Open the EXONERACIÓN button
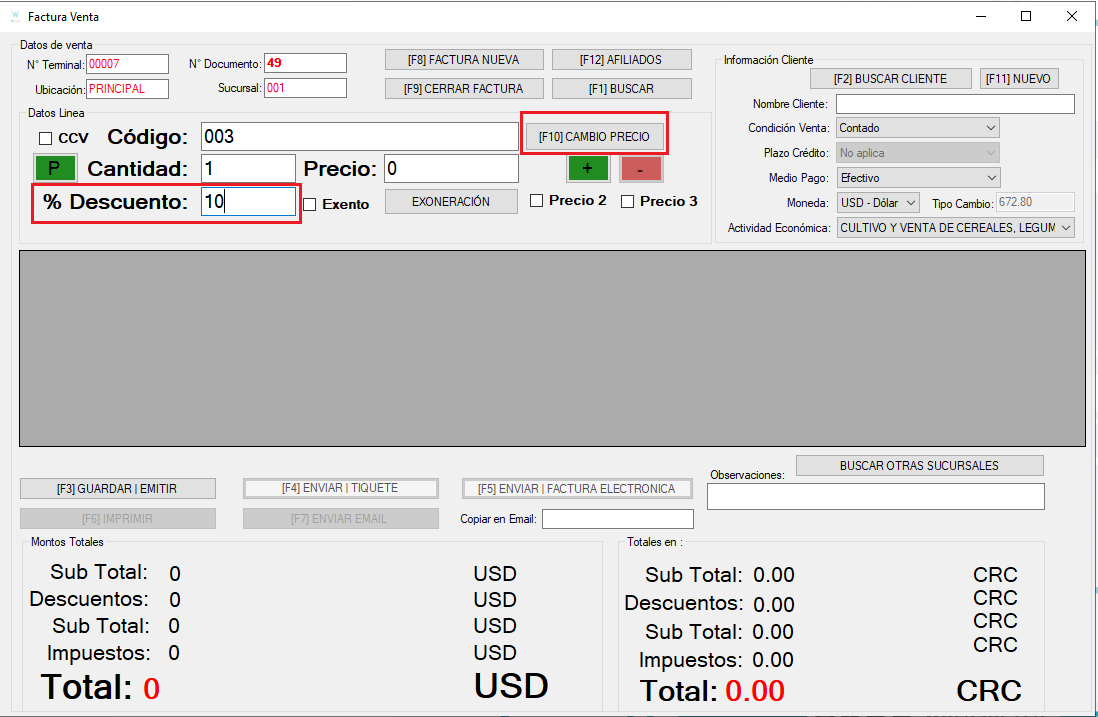The width and height of the screenshot is (1098, 717). [451, 202]
